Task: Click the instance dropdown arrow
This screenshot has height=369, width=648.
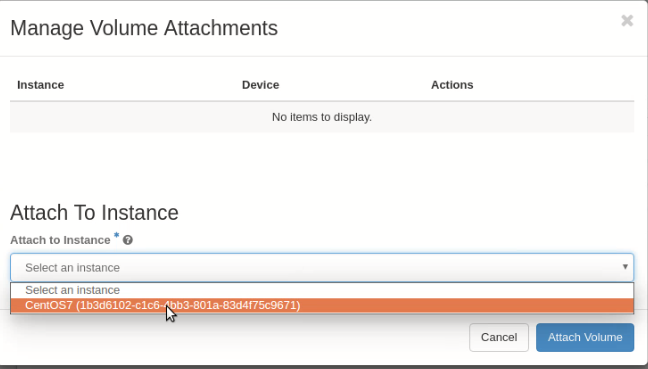Action: click(x=625, y=267)
